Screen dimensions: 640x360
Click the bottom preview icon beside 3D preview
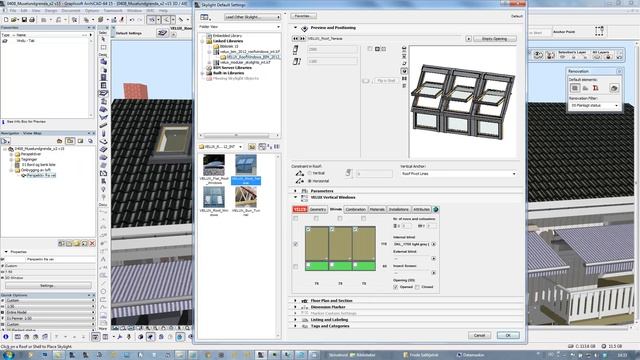[404, 86]
